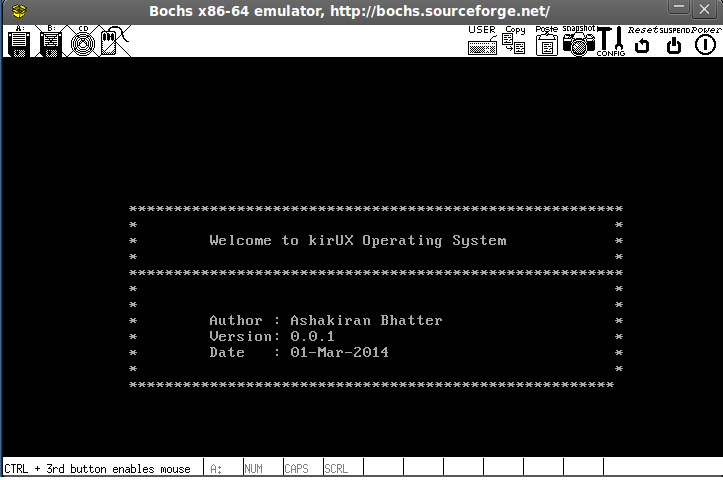Click the 'Welcome to kirUX Operating System' text

tap(357, 240)
